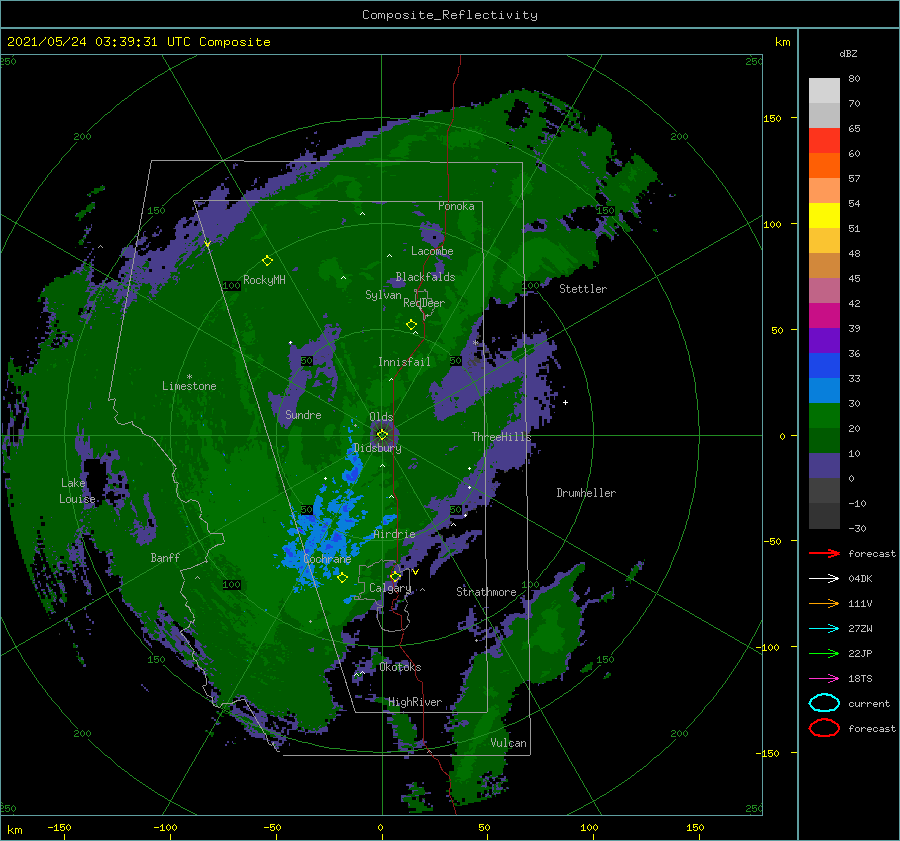Viewport: 900px width, 841px height.
Task: Click the Sylvan label
Action: point(383,295)
